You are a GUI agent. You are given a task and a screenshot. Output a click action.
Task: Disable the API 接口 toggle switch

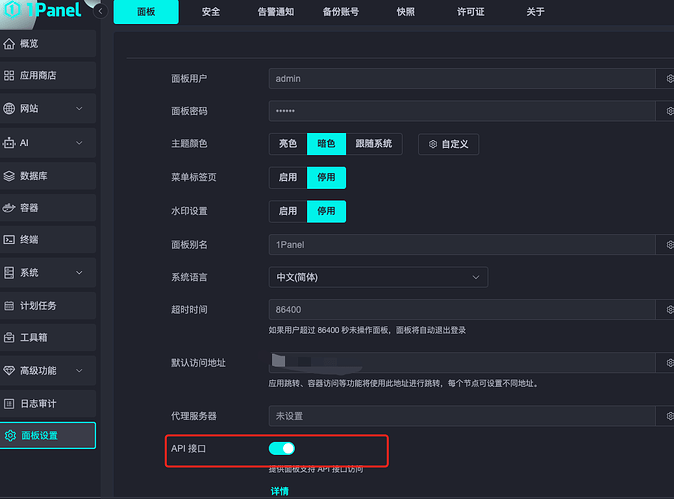282,449
